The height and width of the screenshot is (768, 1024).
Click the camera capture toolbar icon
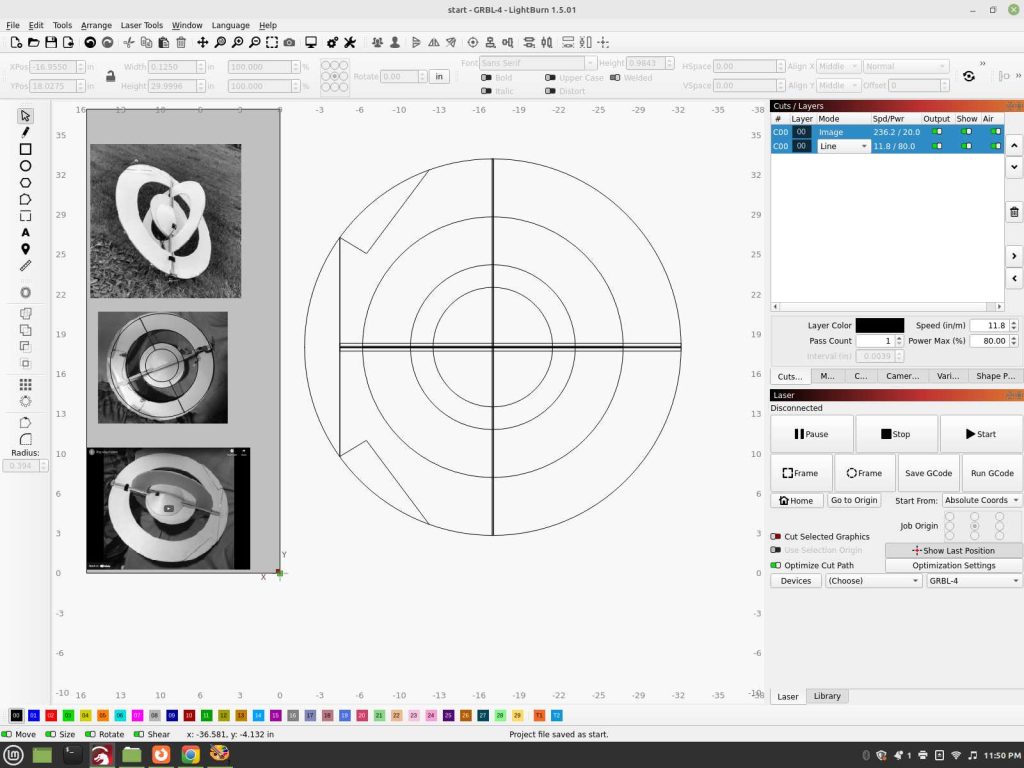pos(289,42)
